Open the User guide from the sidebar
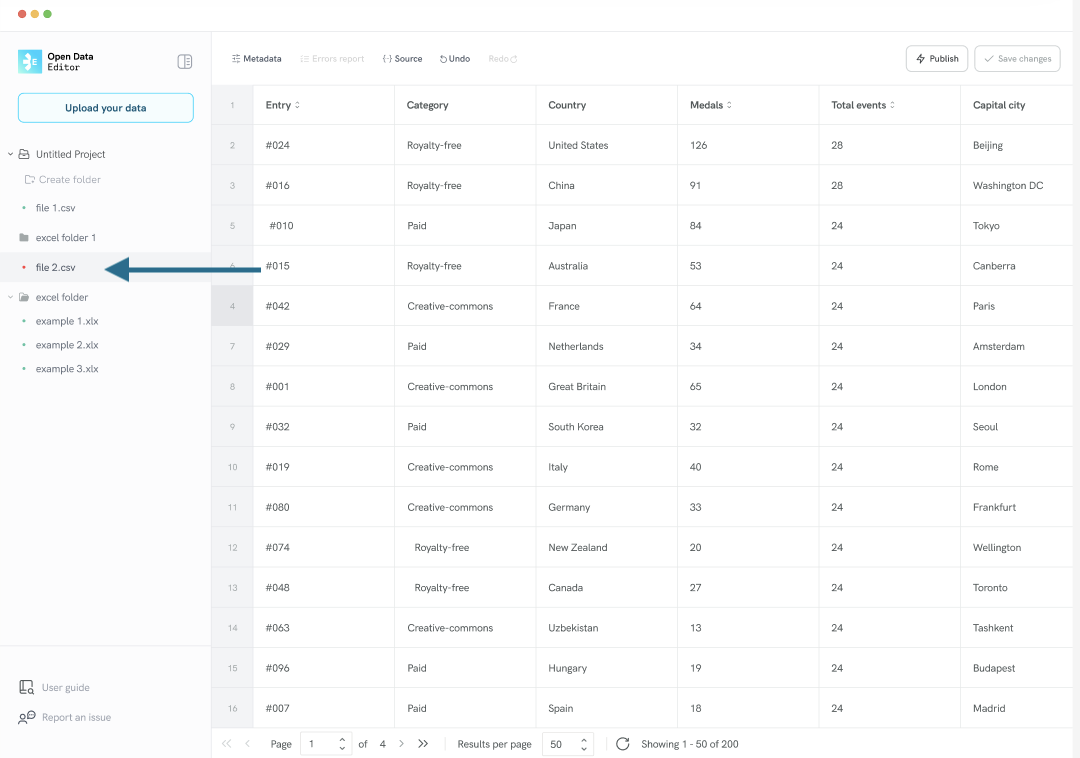1080x758 pixels. tap(62, 687)
